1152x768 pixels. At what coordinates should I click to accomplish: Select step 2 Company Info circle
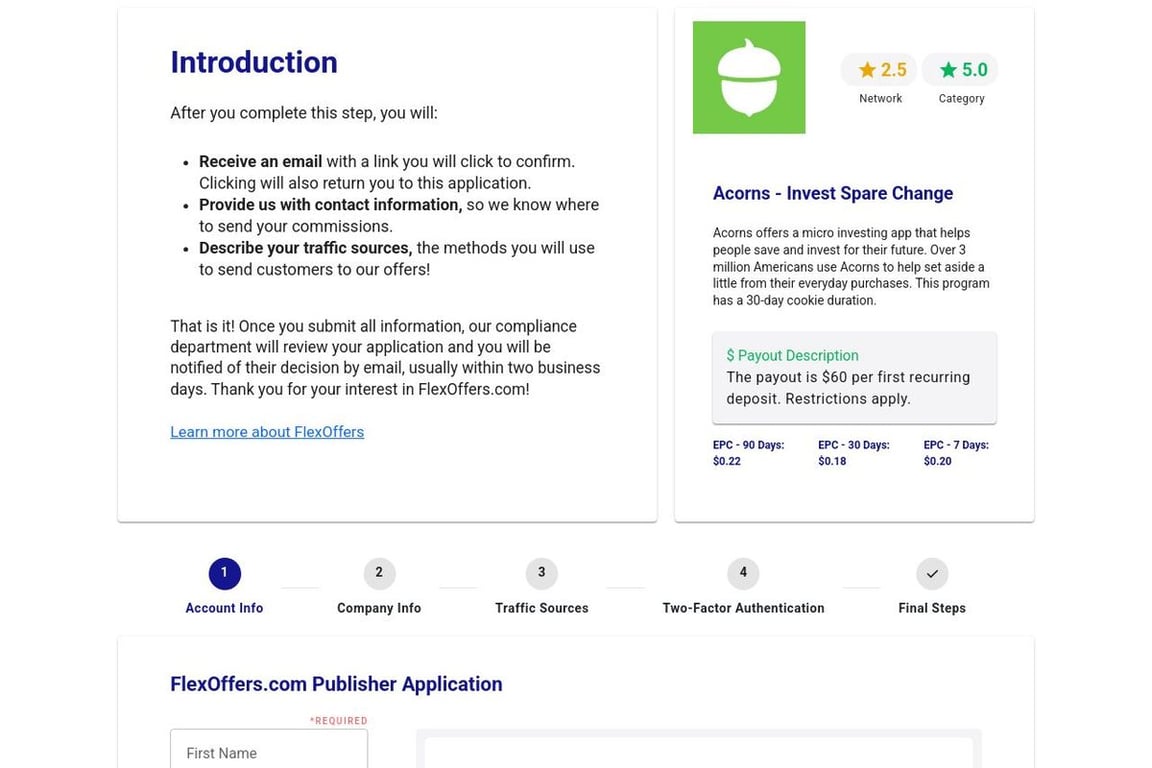pos(379,573)
